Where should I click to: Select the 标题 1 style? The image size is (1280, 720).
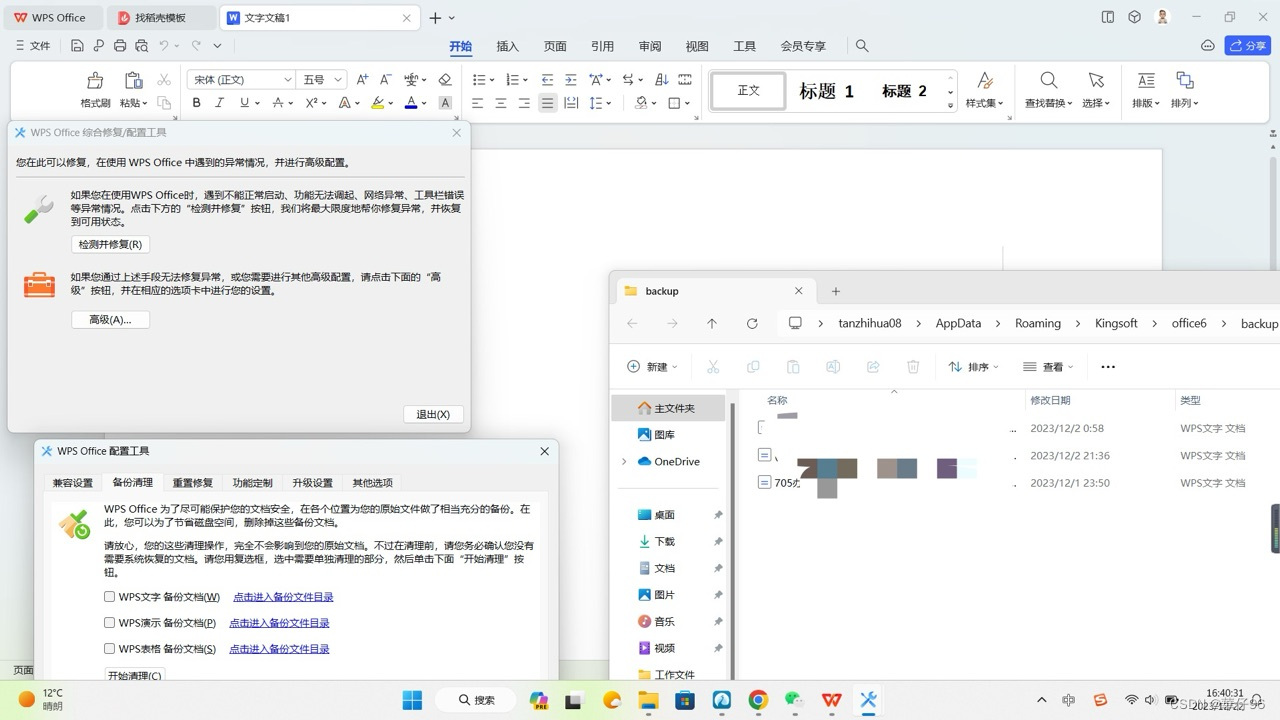pos(827,91)
